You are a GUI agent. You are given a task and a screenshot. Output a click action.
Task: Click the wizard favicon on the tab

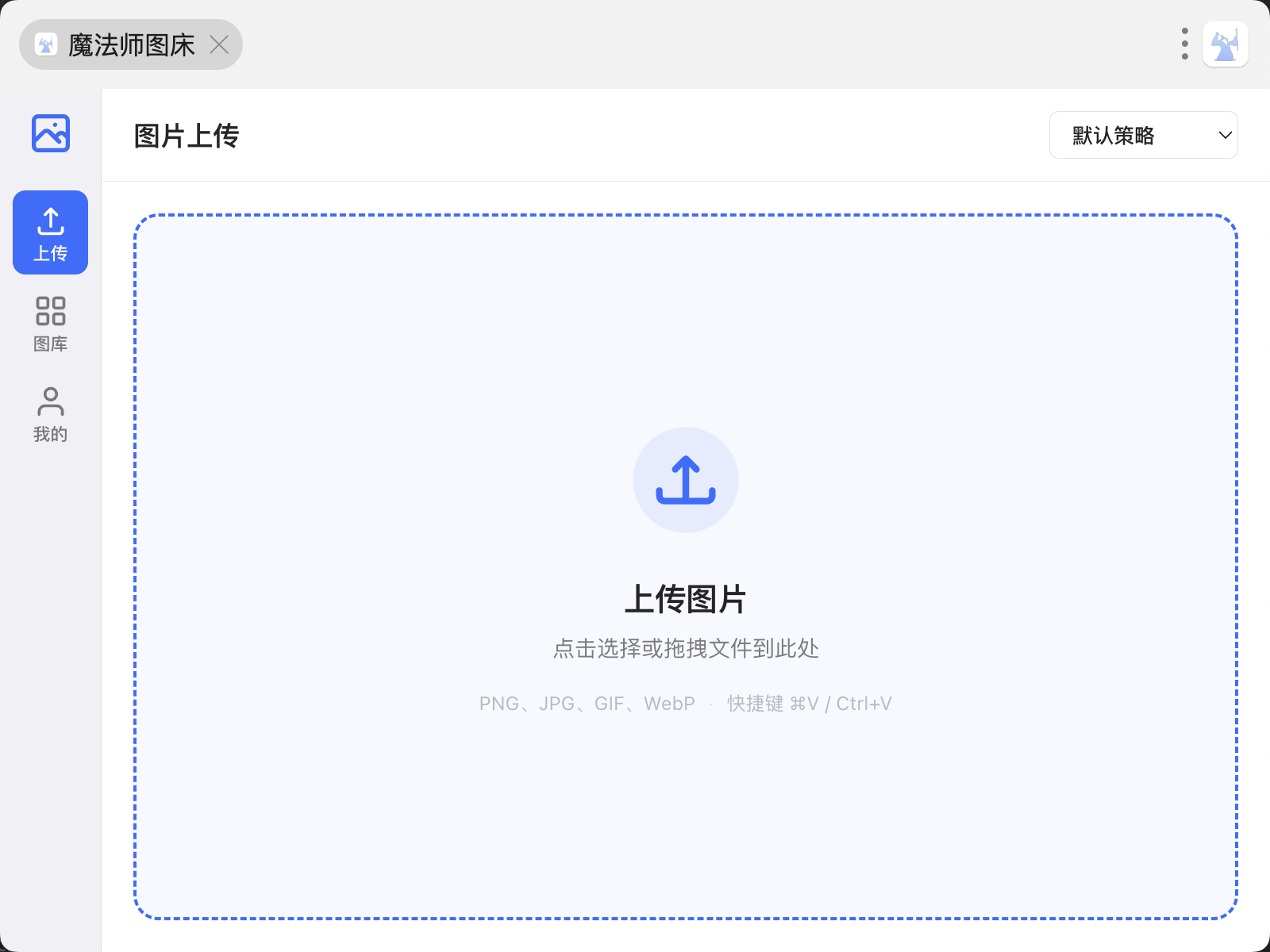46,44
